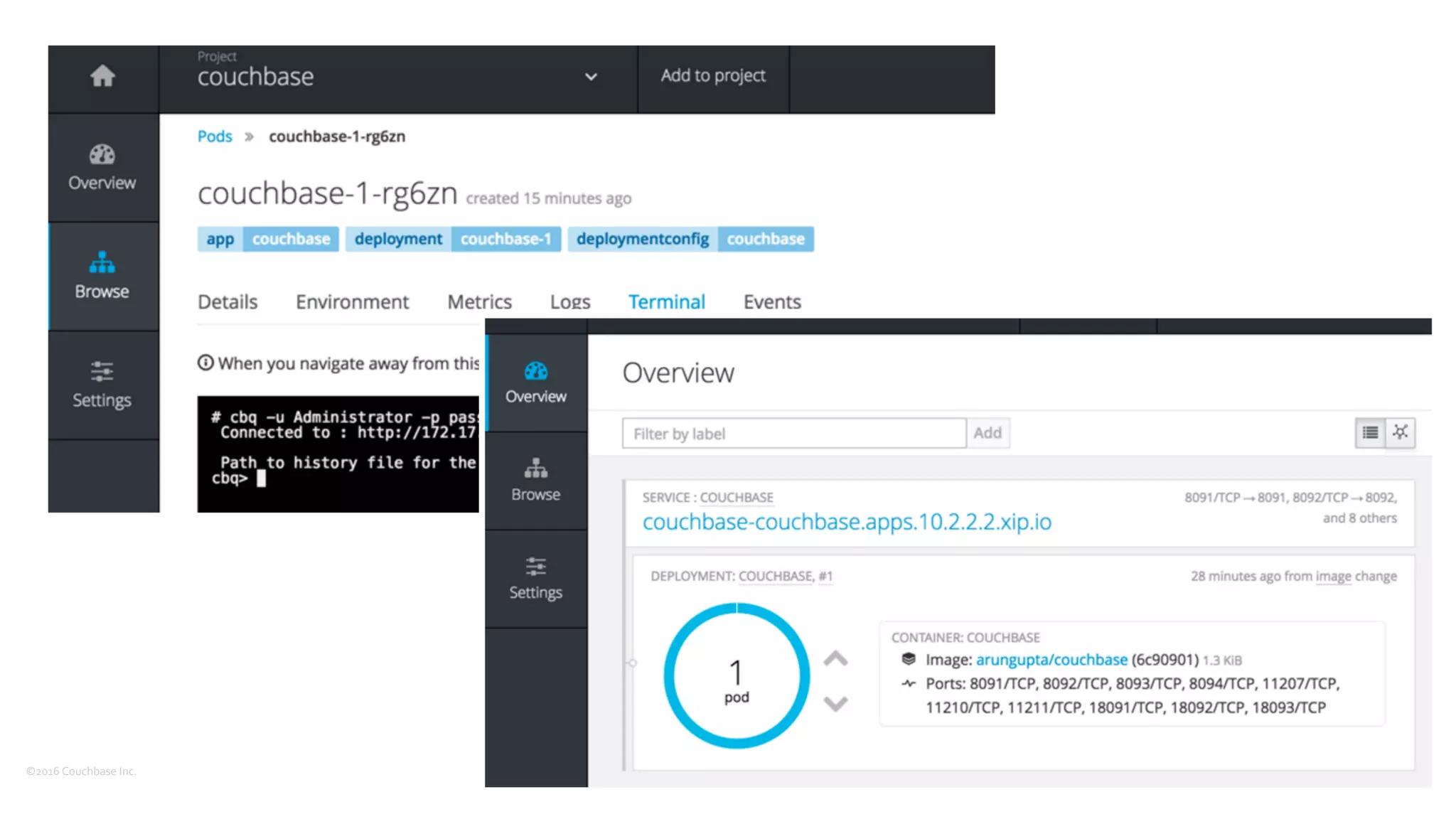Click the home icon in top bar

pyautogui.click(x=102, y=76)
